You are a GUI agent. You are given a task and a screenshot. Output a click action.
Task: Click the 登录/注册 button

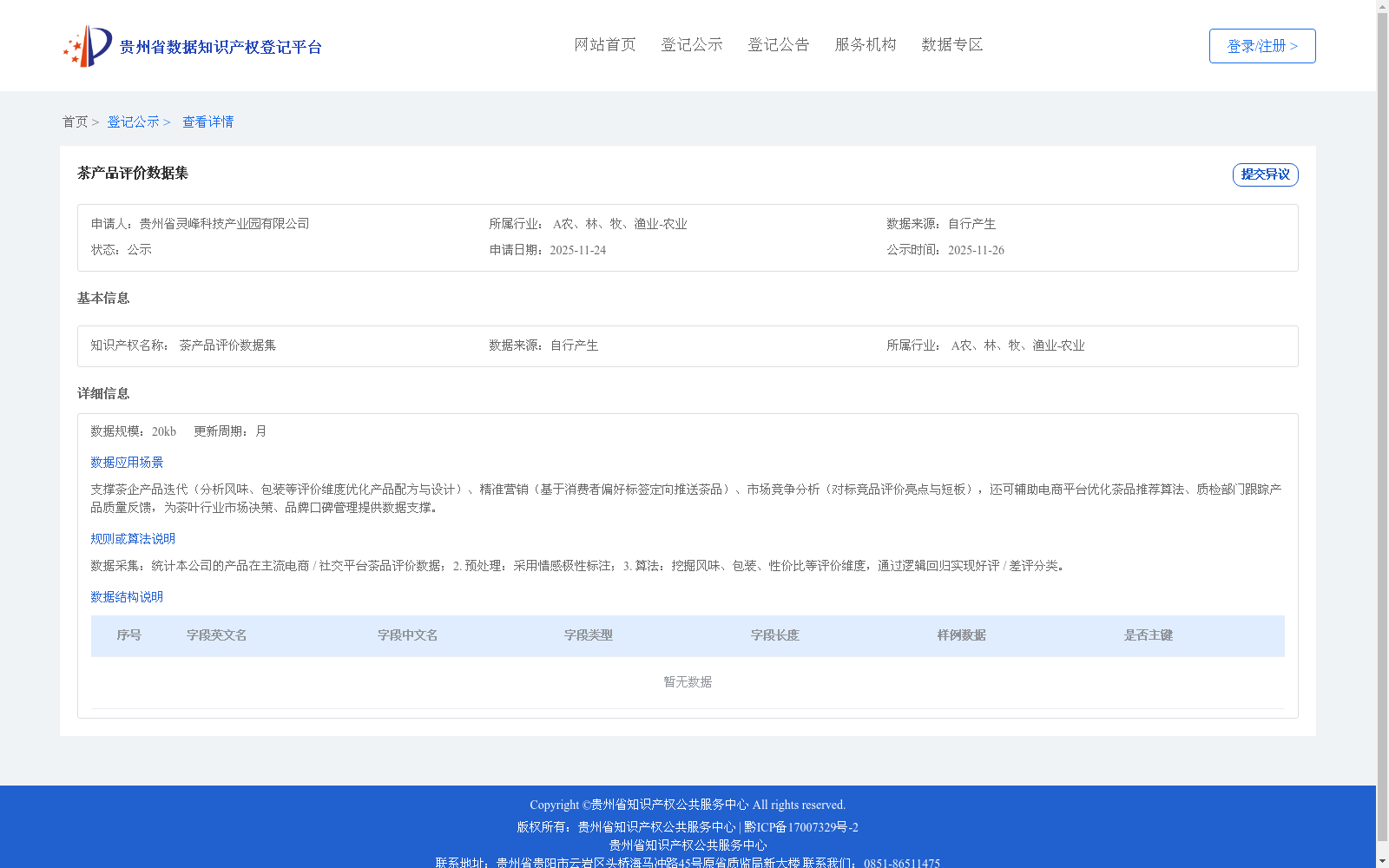point(1262,46)
